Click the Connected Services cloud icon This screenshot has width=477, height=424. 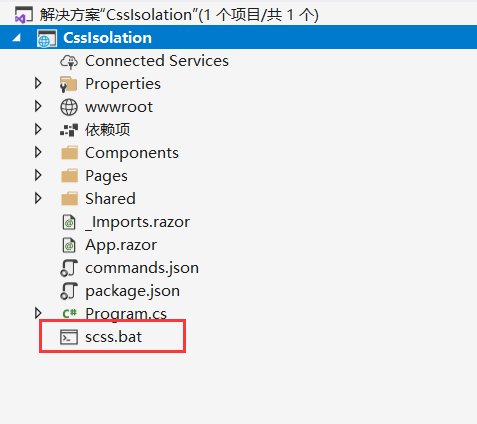click(x=69, y=61)
